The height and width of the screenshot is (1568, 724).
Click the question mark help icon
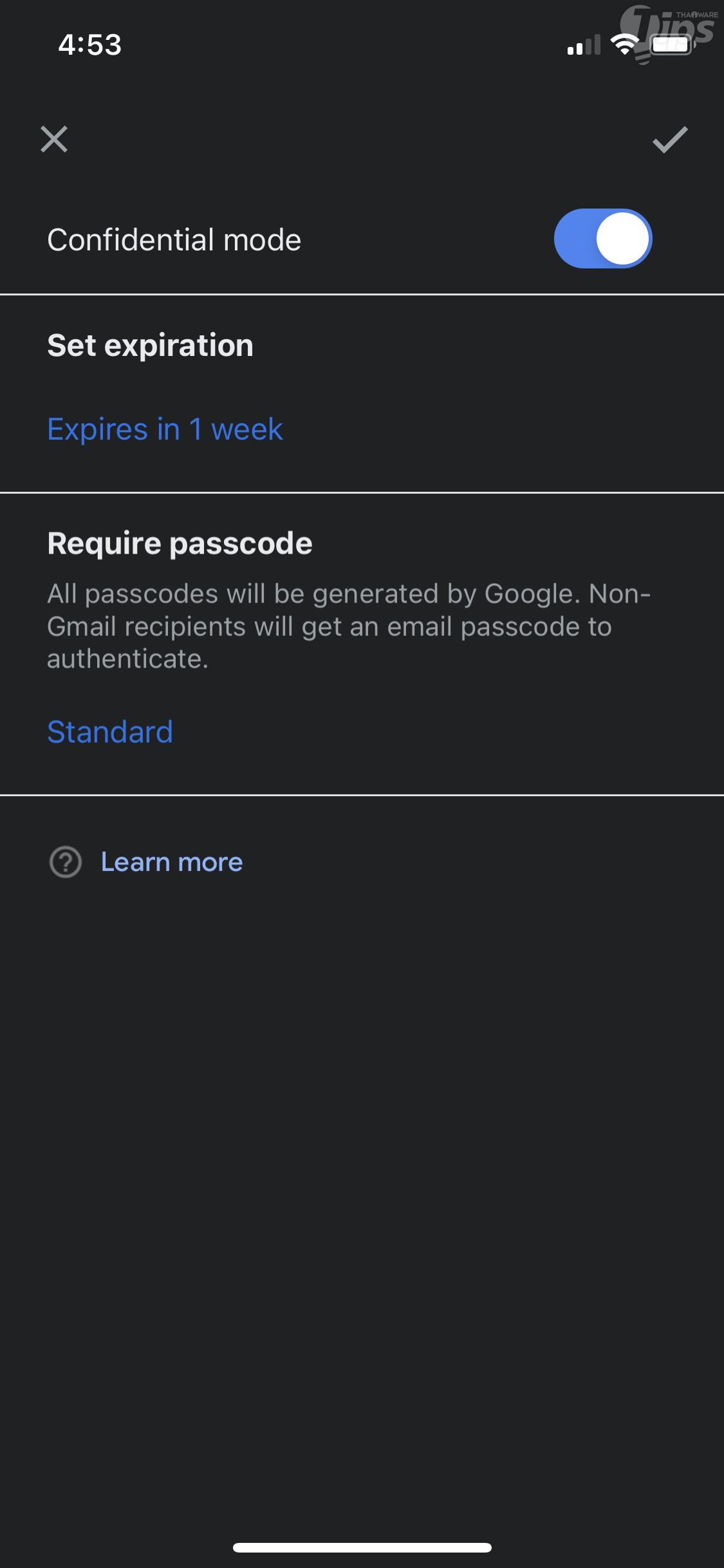click(66, 862)
